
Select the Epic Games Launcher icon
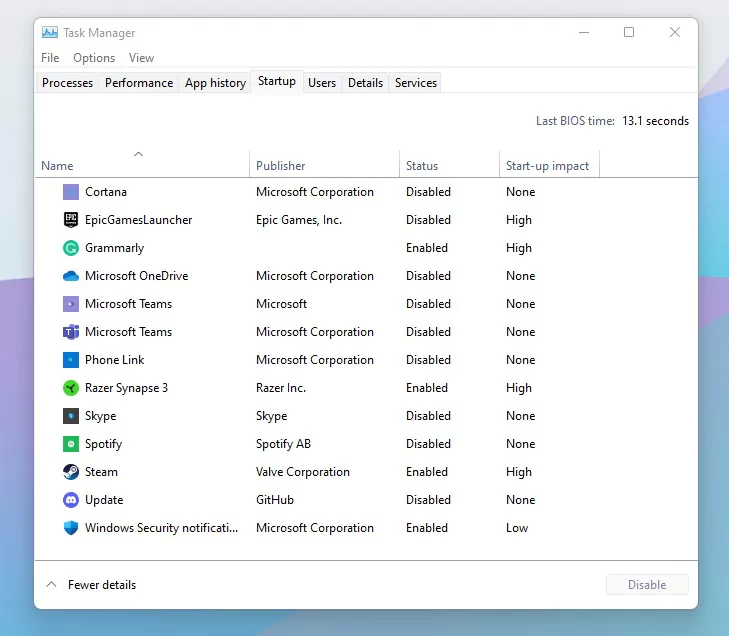(71, 220)
